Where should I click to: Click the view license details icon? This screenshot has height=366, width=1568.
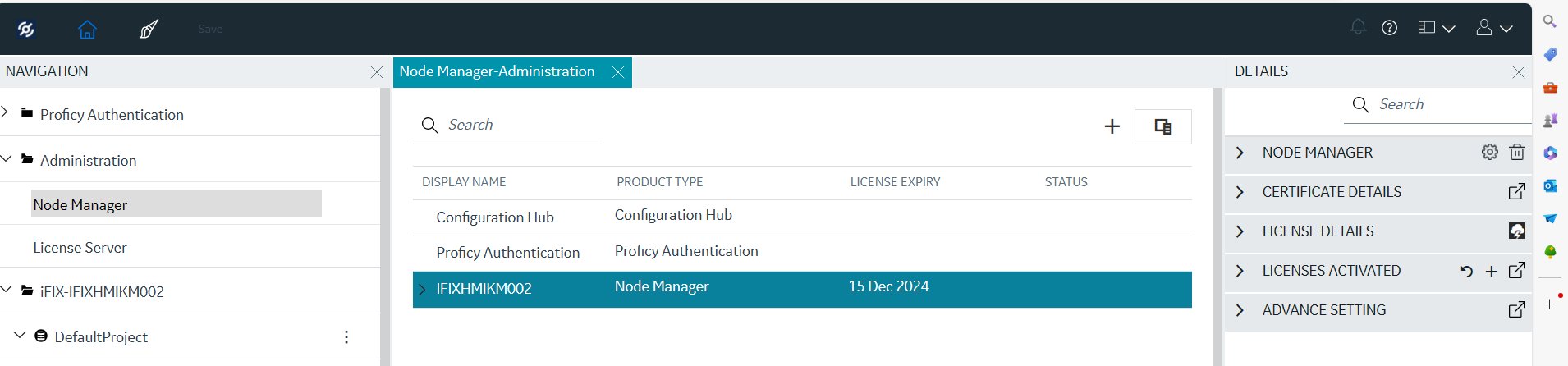coord(1517,231)
